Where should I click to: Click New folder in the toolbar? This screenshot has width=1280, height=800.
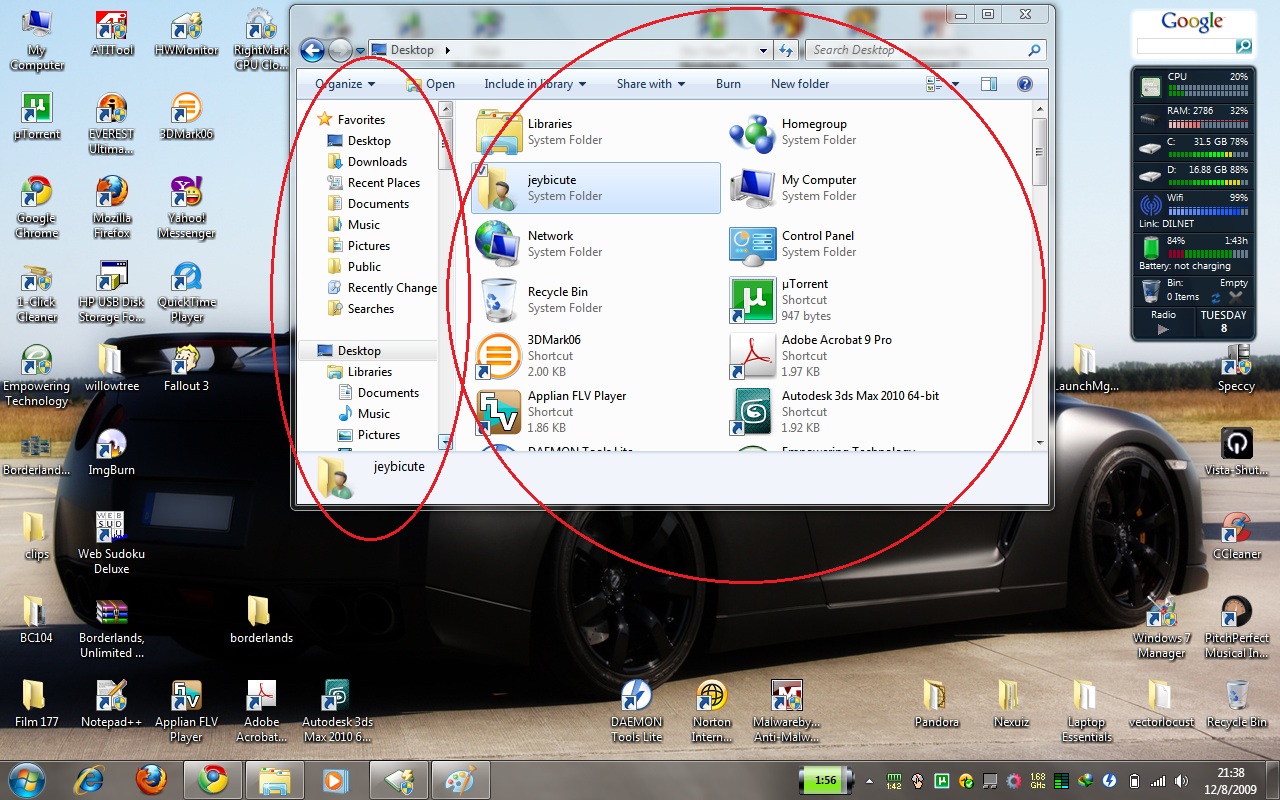[x=800, y=84]
